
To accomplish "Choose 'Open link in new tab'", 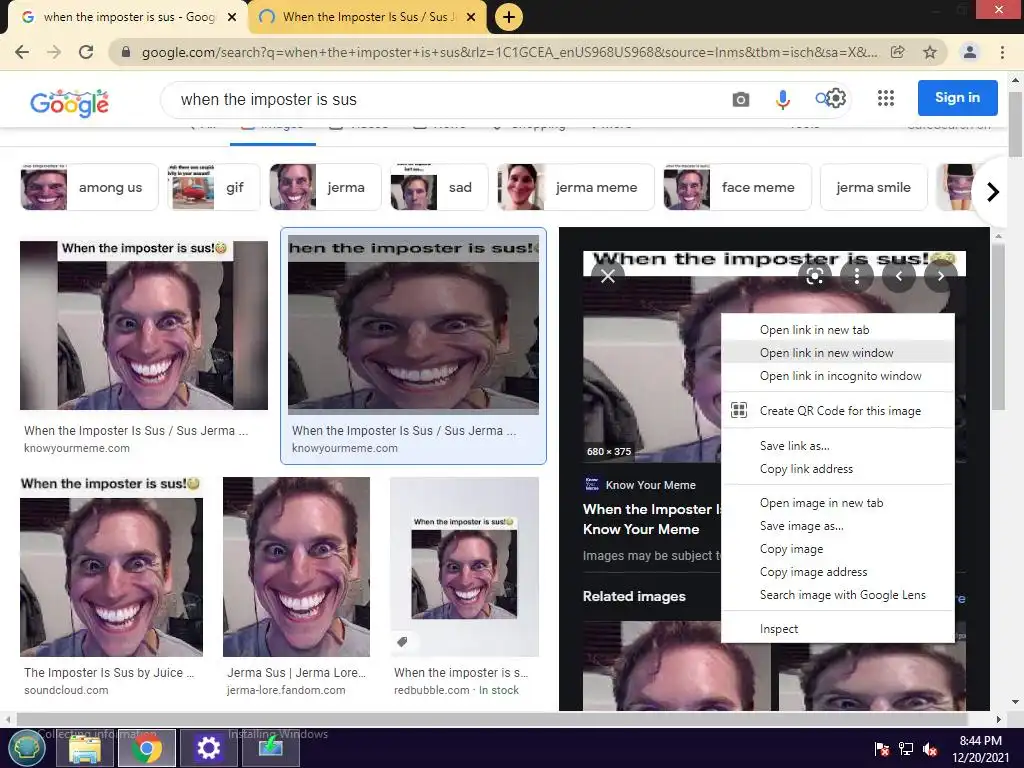I will click(x=838, y=330).
